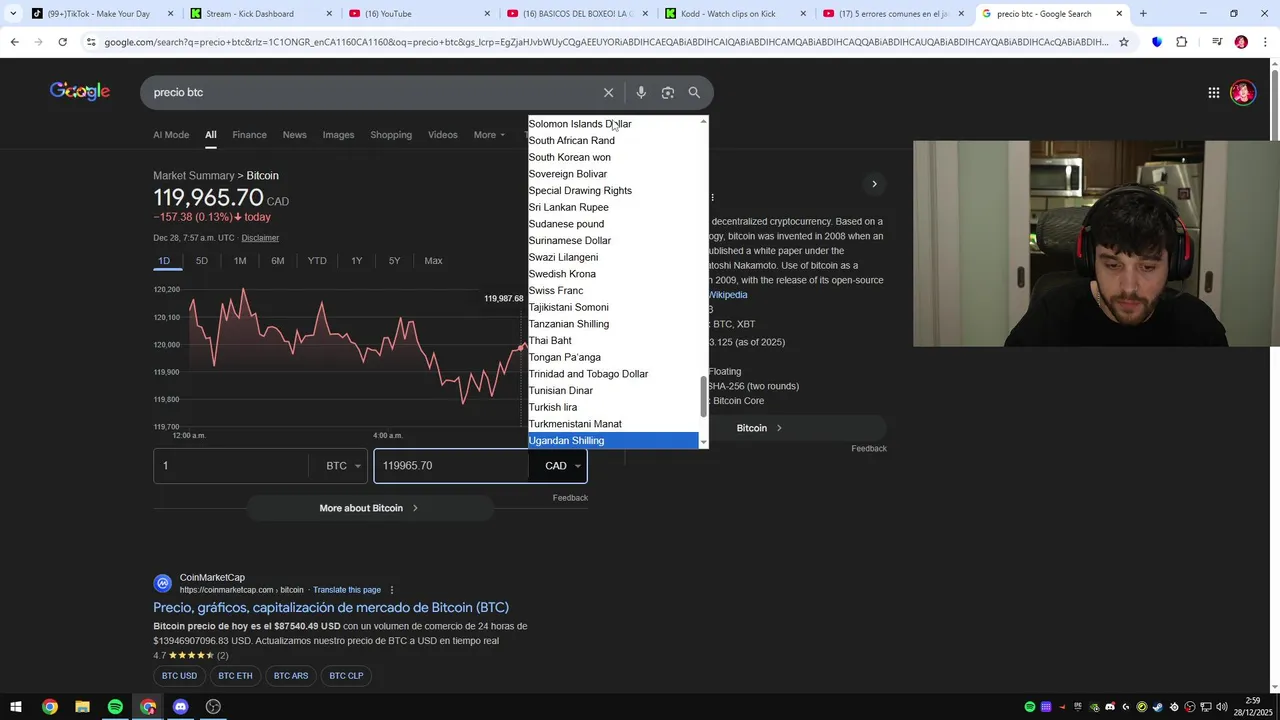The image size is (1280, 720).
Task: Open a new browser tab
Action: [x=1143, y=14]
